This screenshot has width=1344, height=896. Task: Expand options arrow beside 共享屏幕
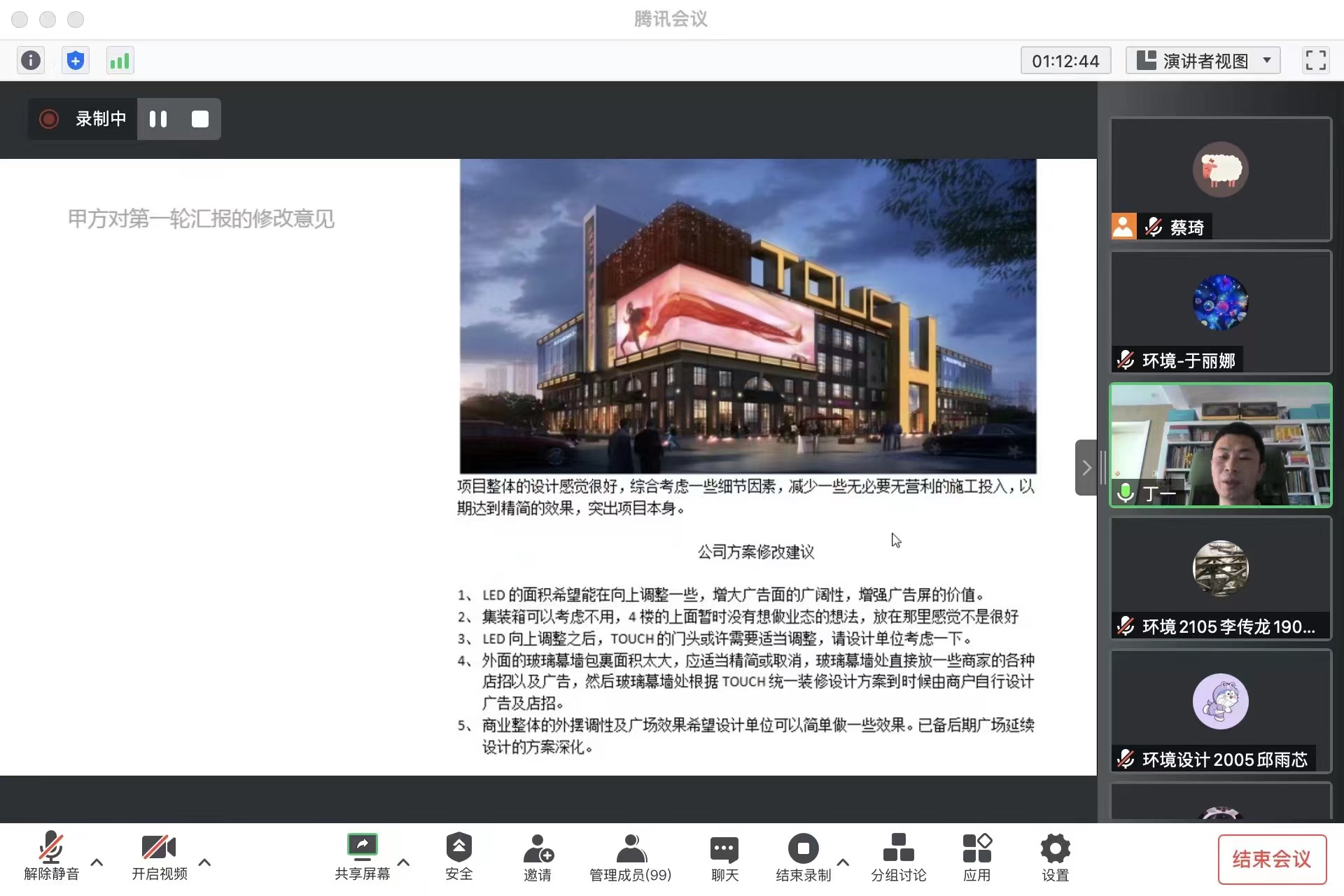404,862
